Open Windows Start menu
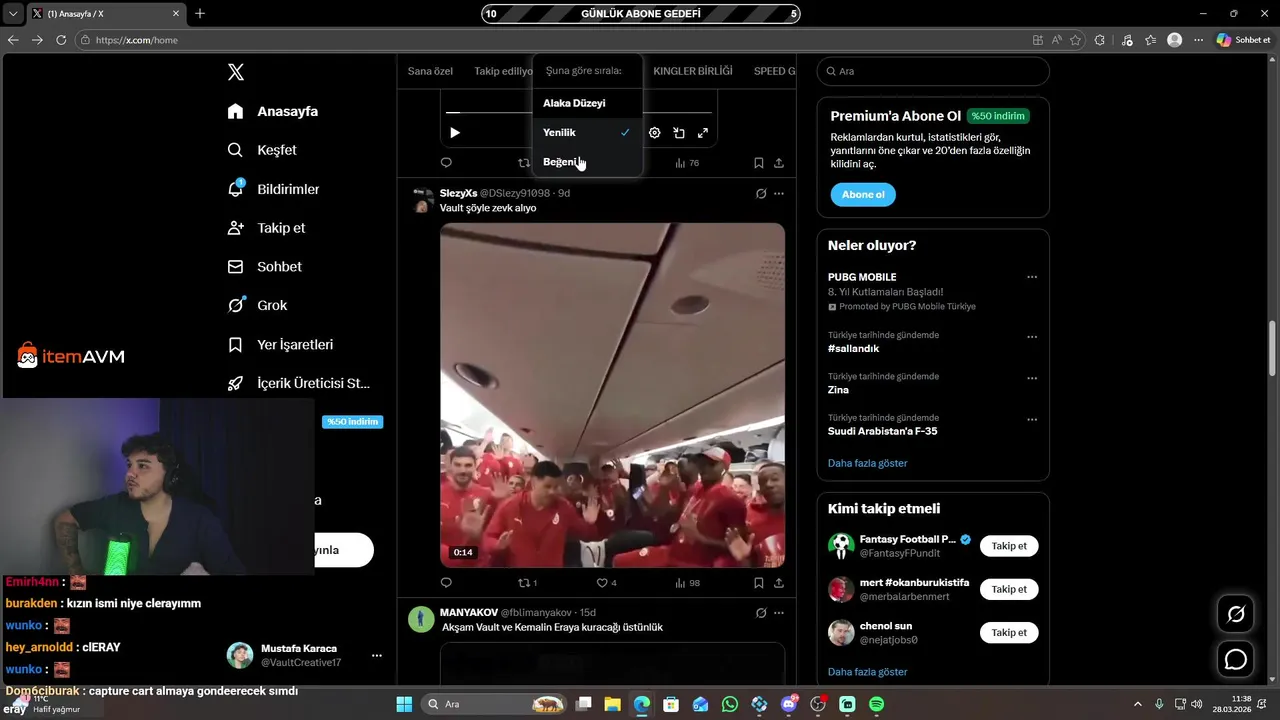 tap(404, 704)
